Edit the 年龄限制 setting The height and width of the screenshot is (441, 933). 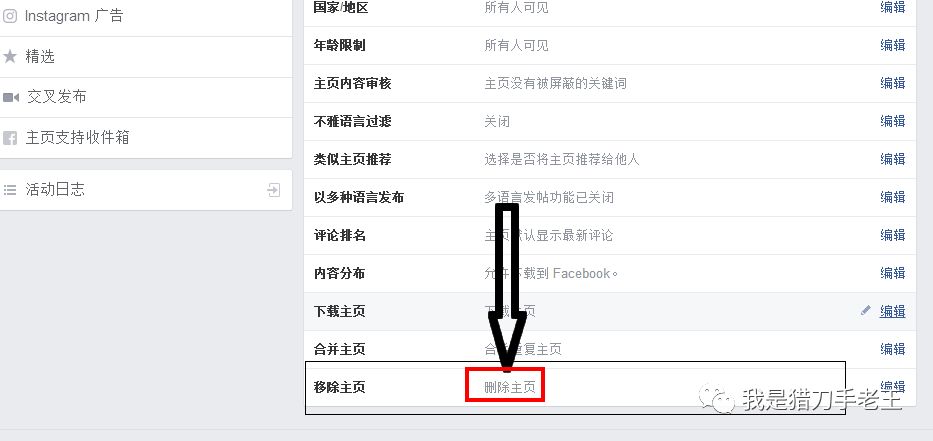click(893, 45)
